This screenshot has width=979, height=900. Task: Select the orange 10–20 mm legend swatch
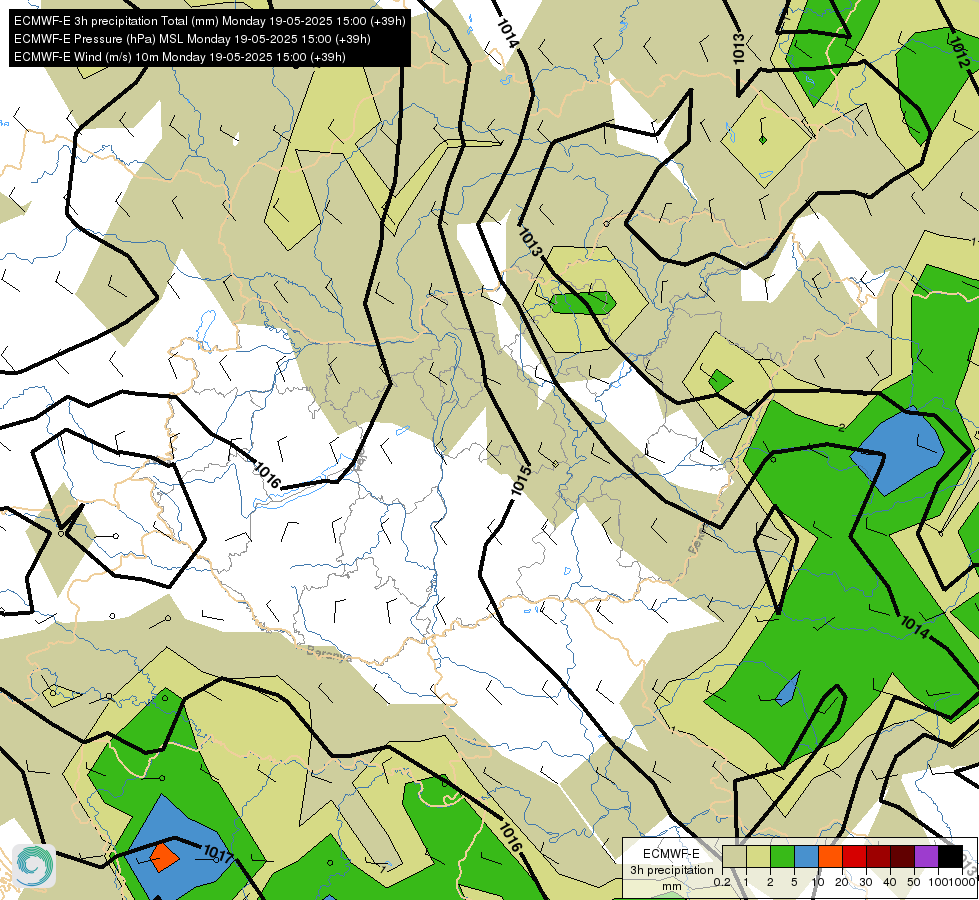coord(830,856)
